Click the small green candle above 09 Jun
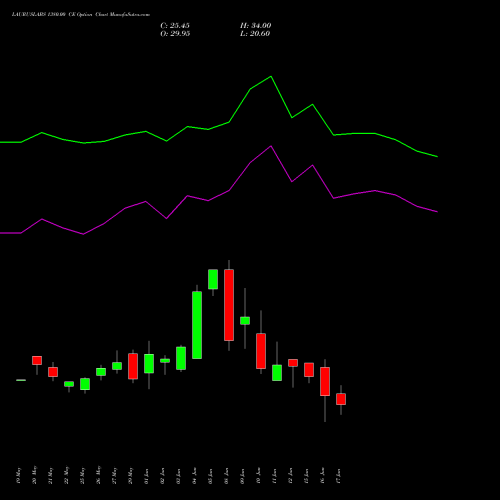 245,321
